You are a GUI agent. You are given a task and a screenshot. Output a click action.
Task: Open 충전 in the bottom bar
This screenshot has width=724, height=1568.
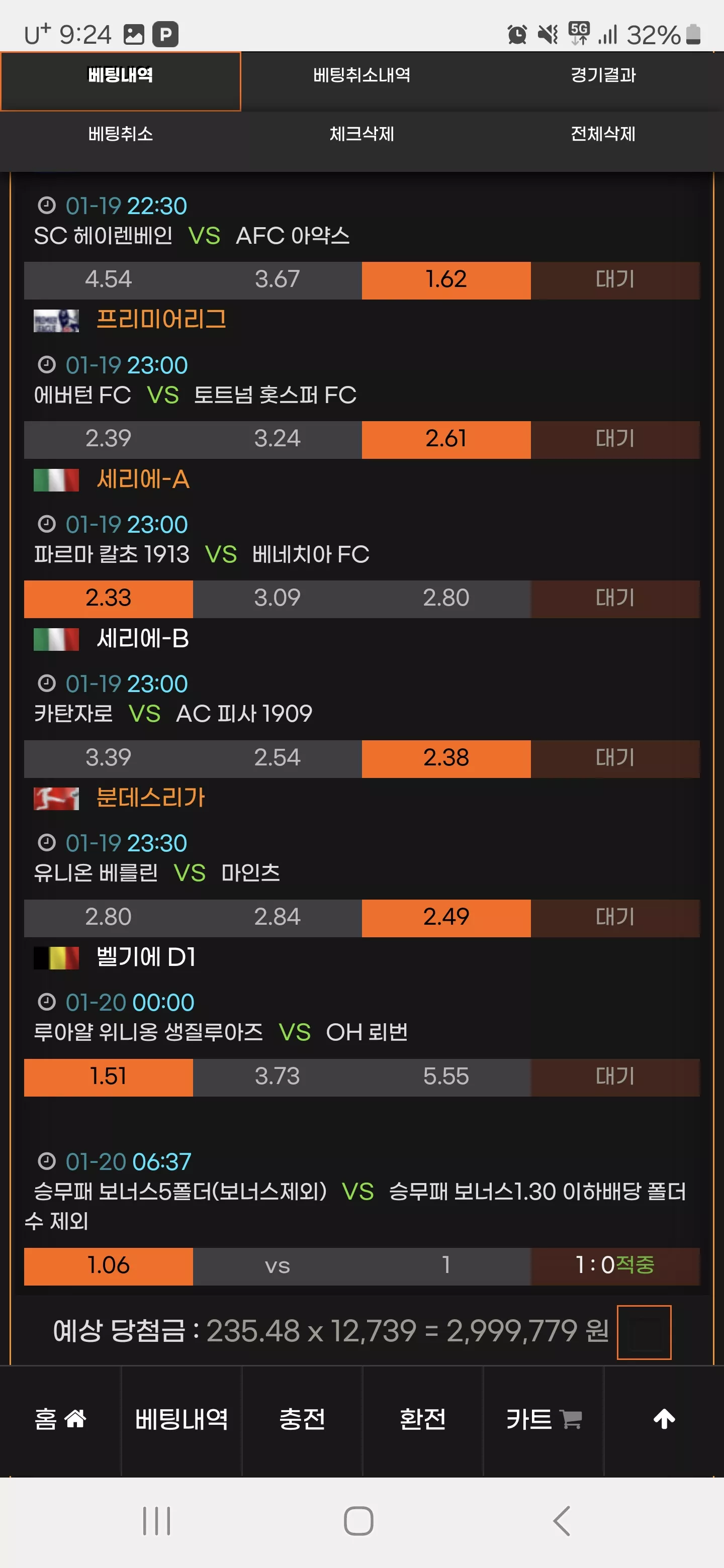click(302, 1419)
